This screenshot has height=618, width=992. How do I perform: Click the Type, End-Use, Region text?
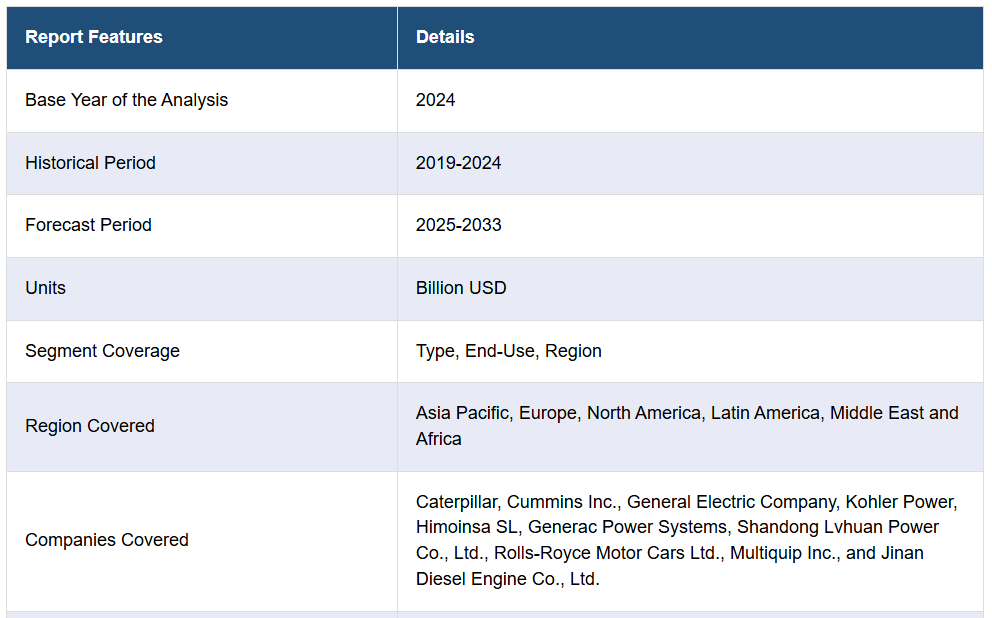(x=509, y=351)
